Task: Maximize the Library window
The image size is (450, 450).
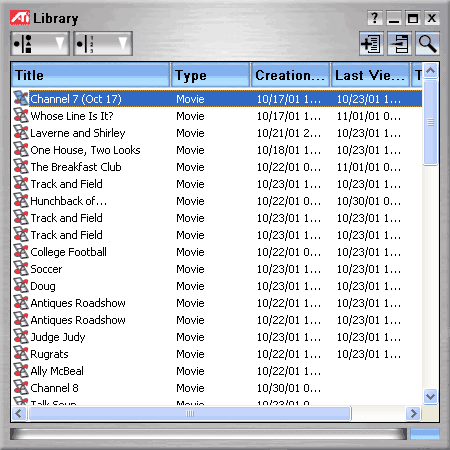Action: (413, 18)
